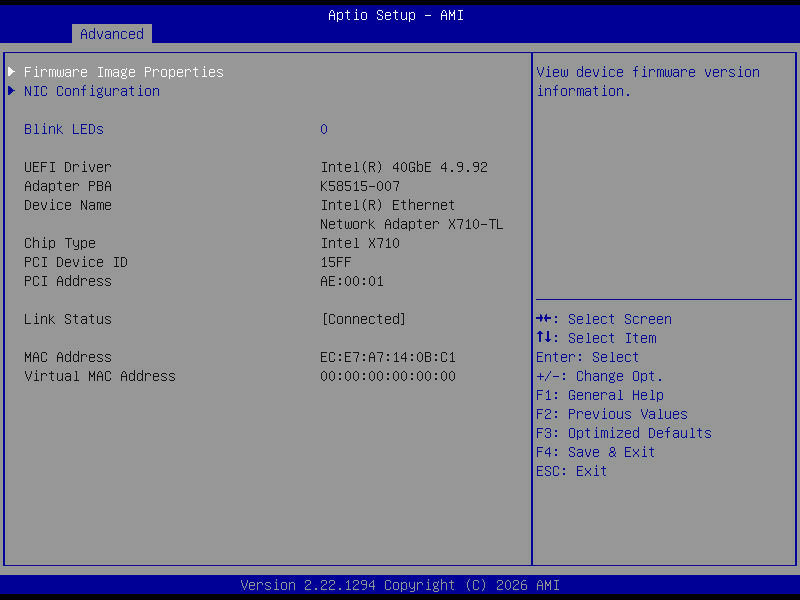Image resolution: width=800 pixels, height=600 pixels.
Task: Click the PCI Address label
Action: [67, 281]
